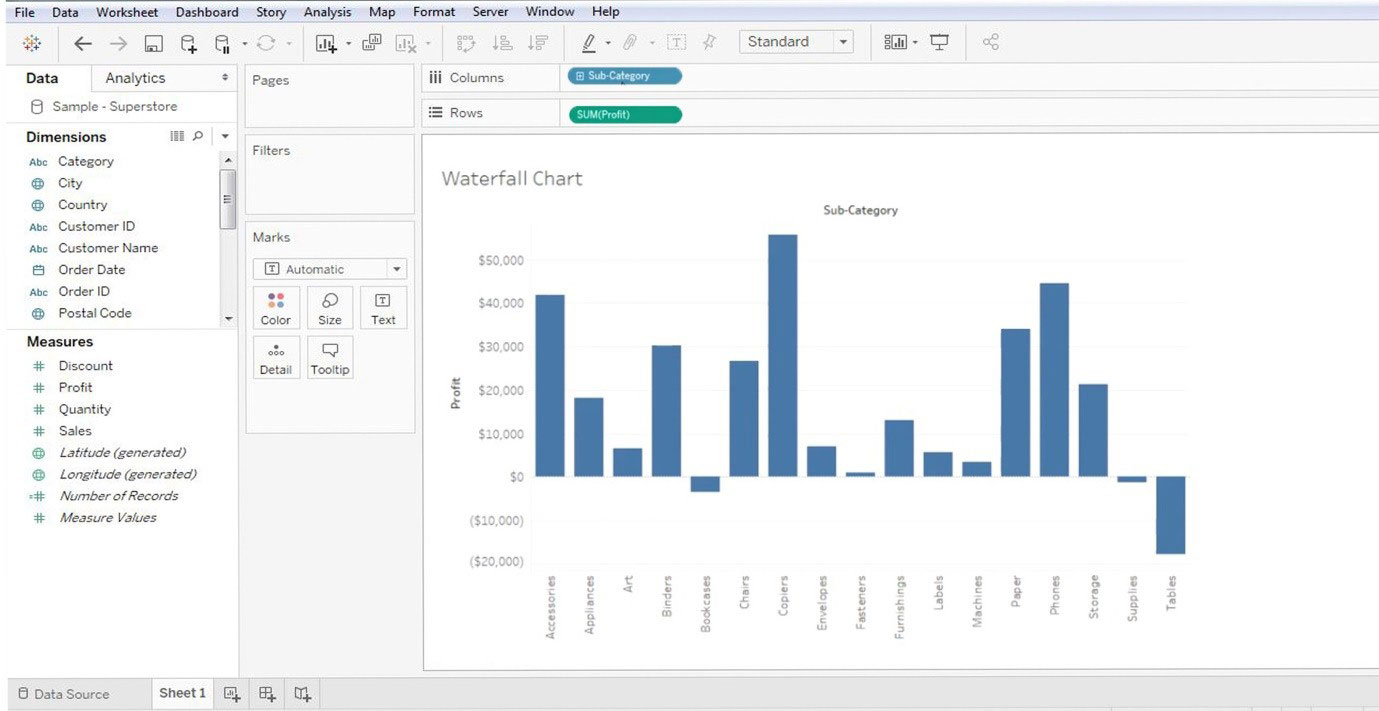Enter Presentation Mode from the toolbar
Viewport: 1379px width, 711px height.
(x=939, y=42)
